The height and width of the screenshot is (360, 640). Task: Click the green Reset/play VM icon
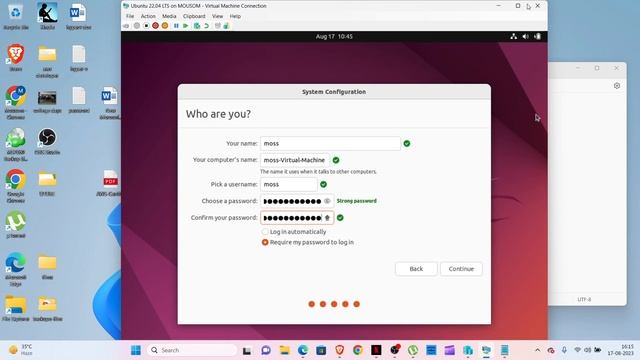click(186, 26)
